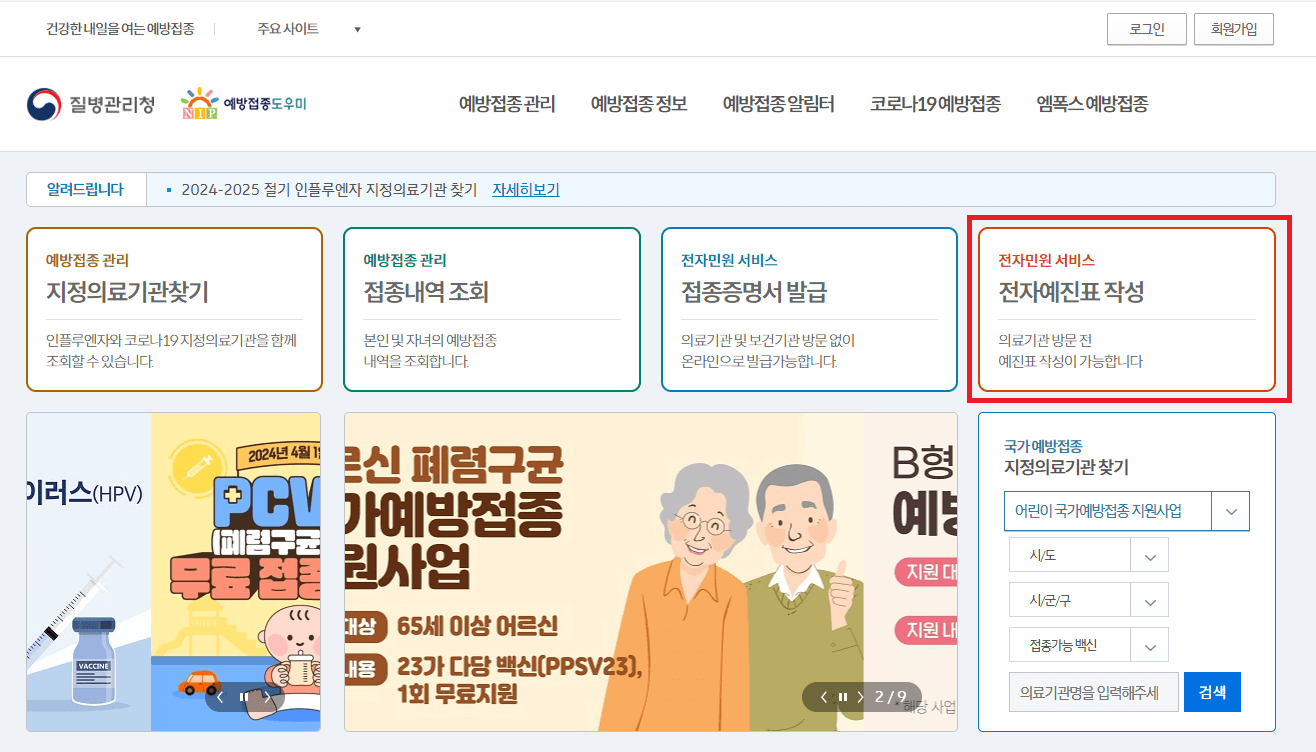Go back to the previous banner
This screenshot has width=1316, height=752.
[x=823, y=696]
